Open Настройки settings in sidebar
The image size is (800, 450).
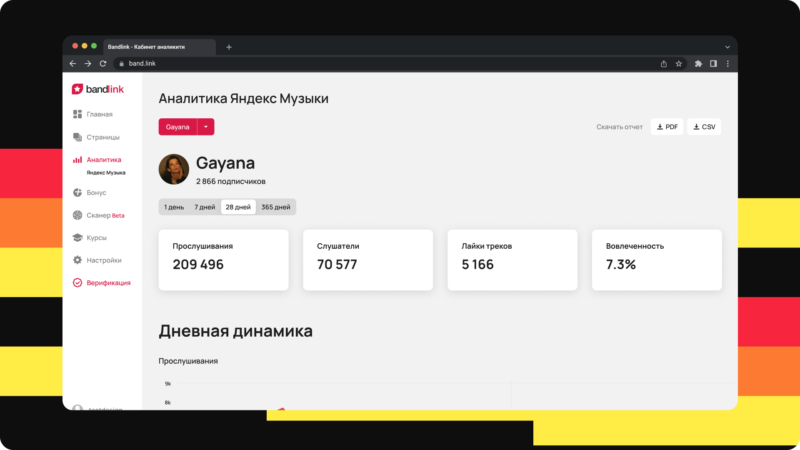pyautogui.click(x=103, y=260)
